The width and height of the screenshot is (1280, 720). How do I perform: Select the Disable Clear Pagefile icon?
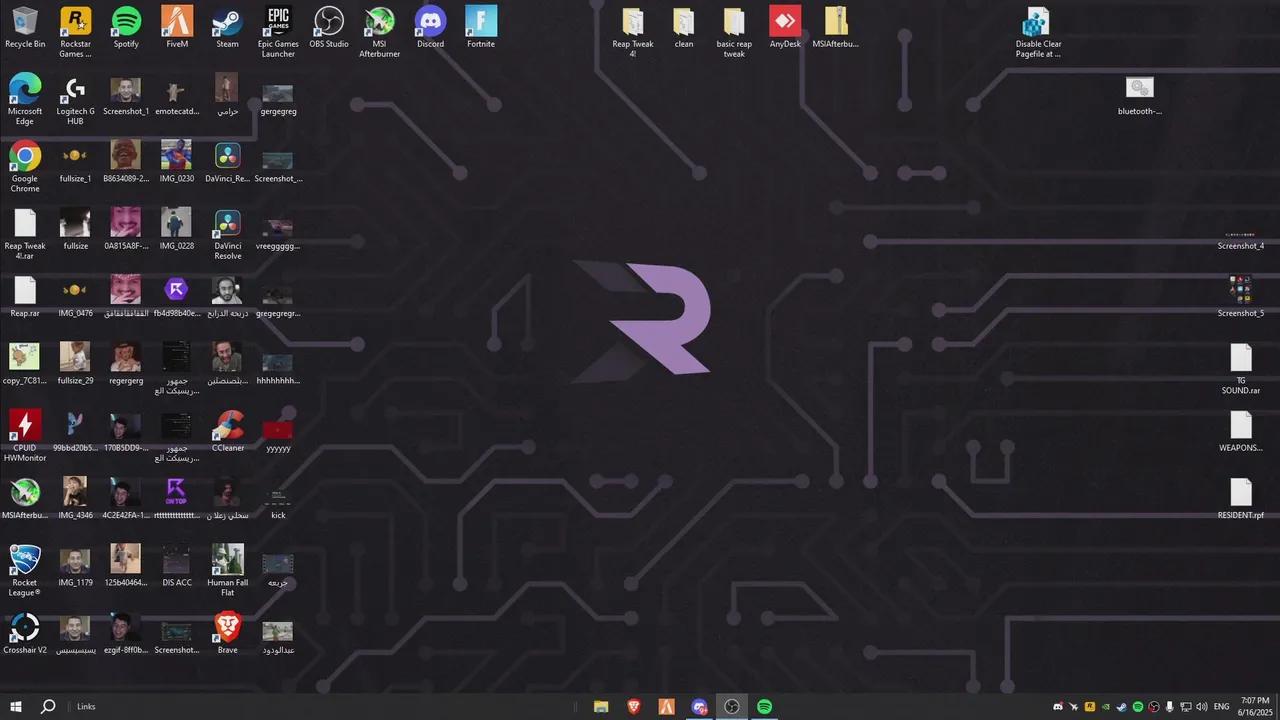pos(1038,32)
